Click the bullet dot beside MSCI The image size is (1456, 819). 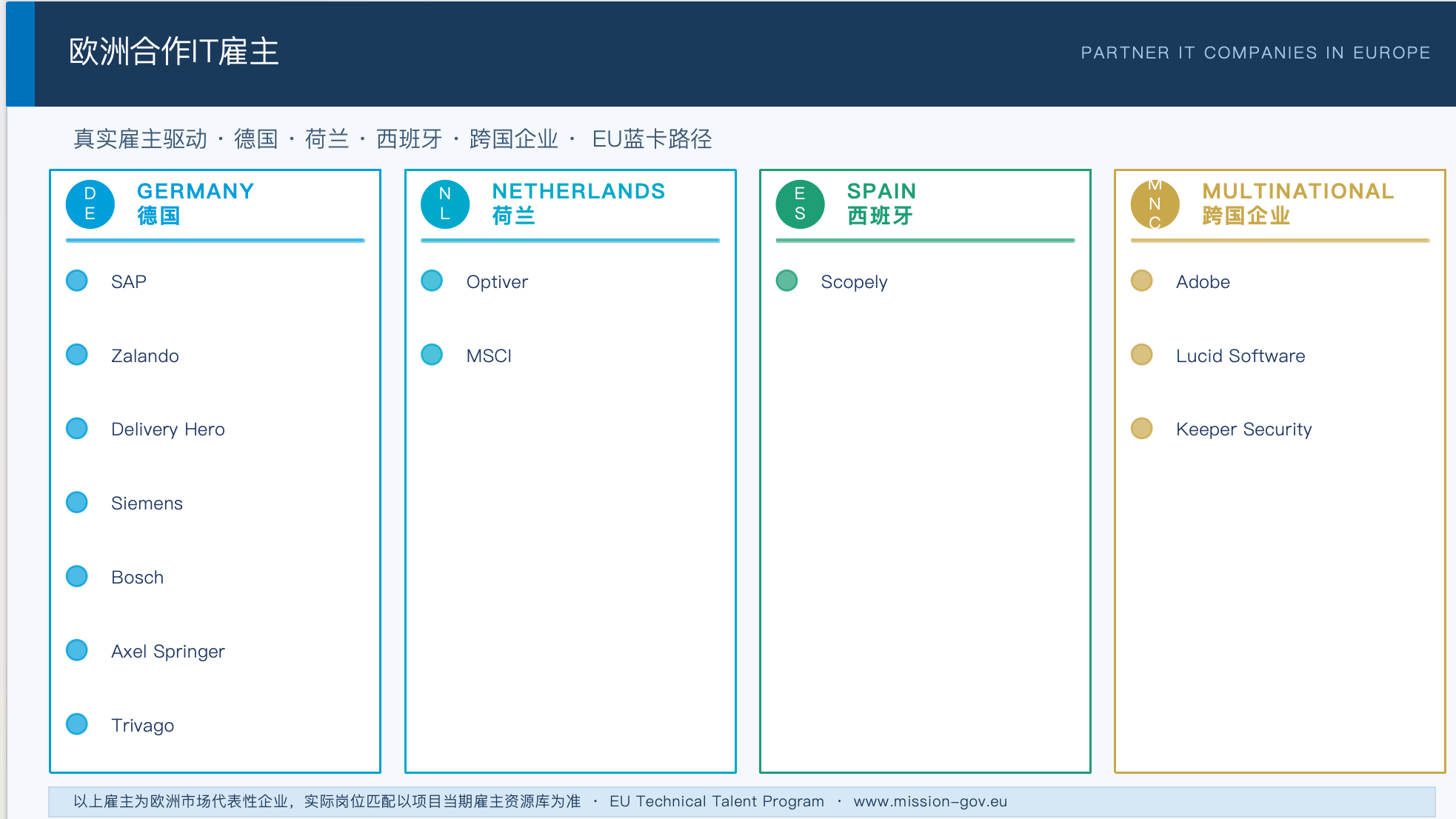(x=432, y=355)
